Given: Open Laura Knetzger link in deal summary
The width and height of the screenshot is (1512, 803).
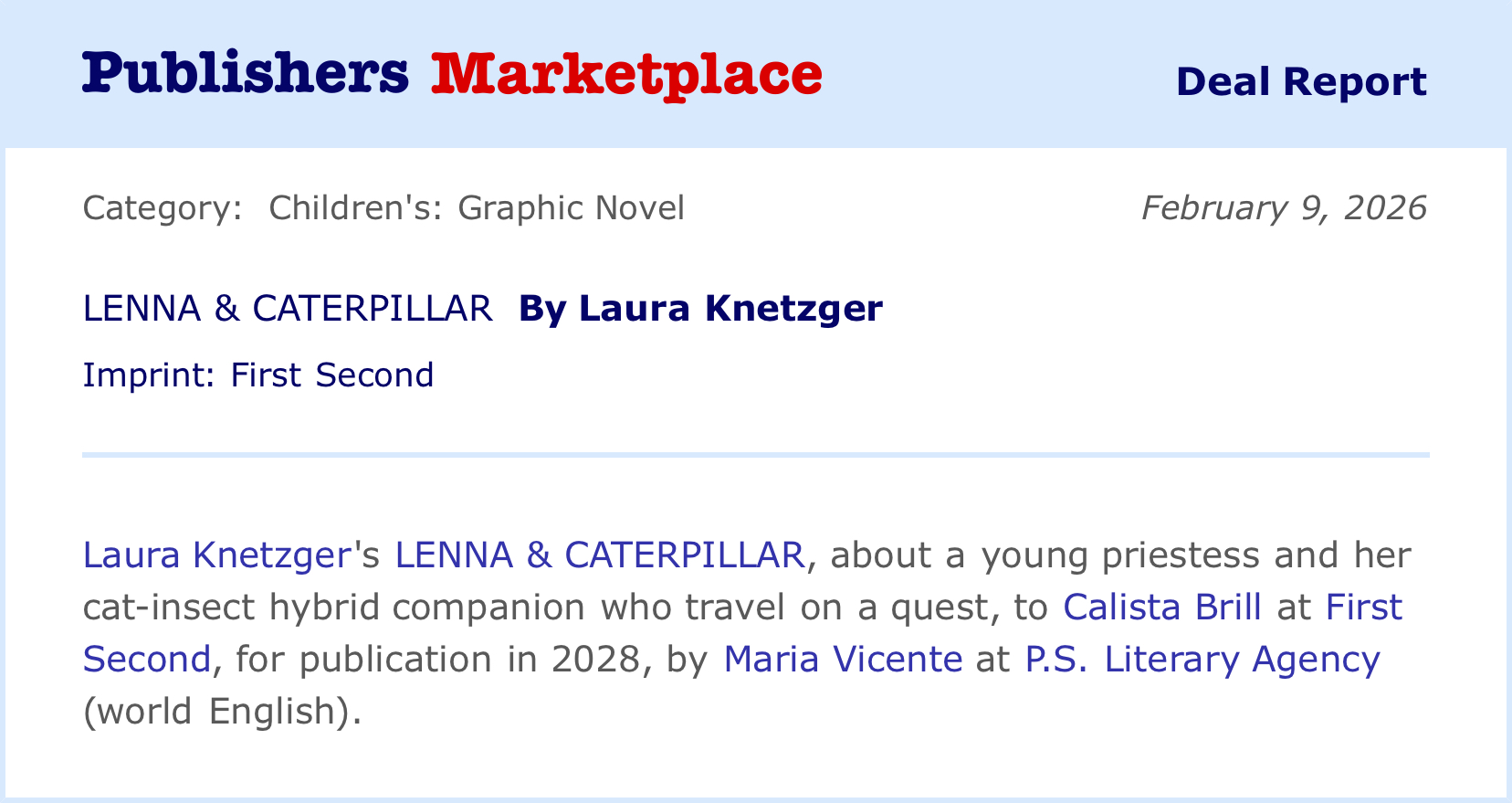Looking at the screenshot, I should point(216,555).
